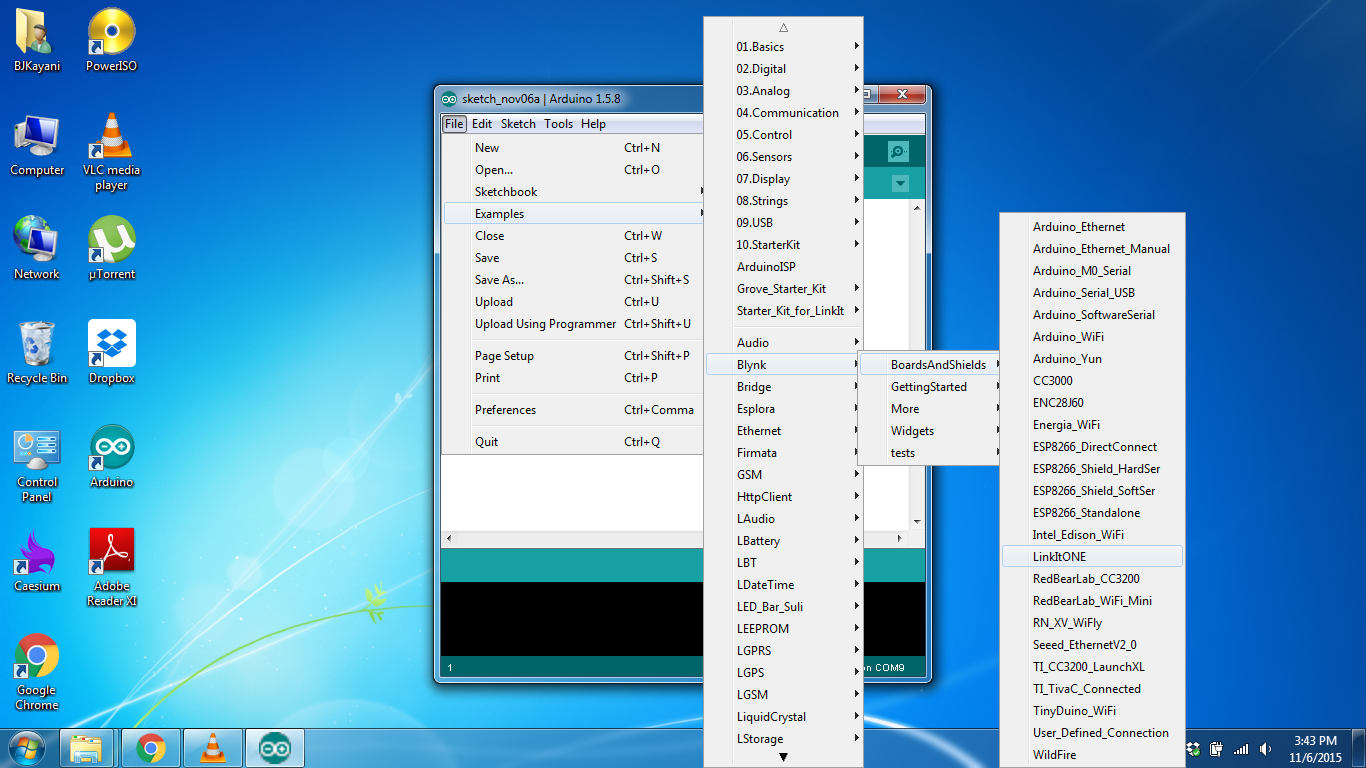The image size is (1366, 768).
Task: Click the network signal tray icon
Action: [1241, 749]
